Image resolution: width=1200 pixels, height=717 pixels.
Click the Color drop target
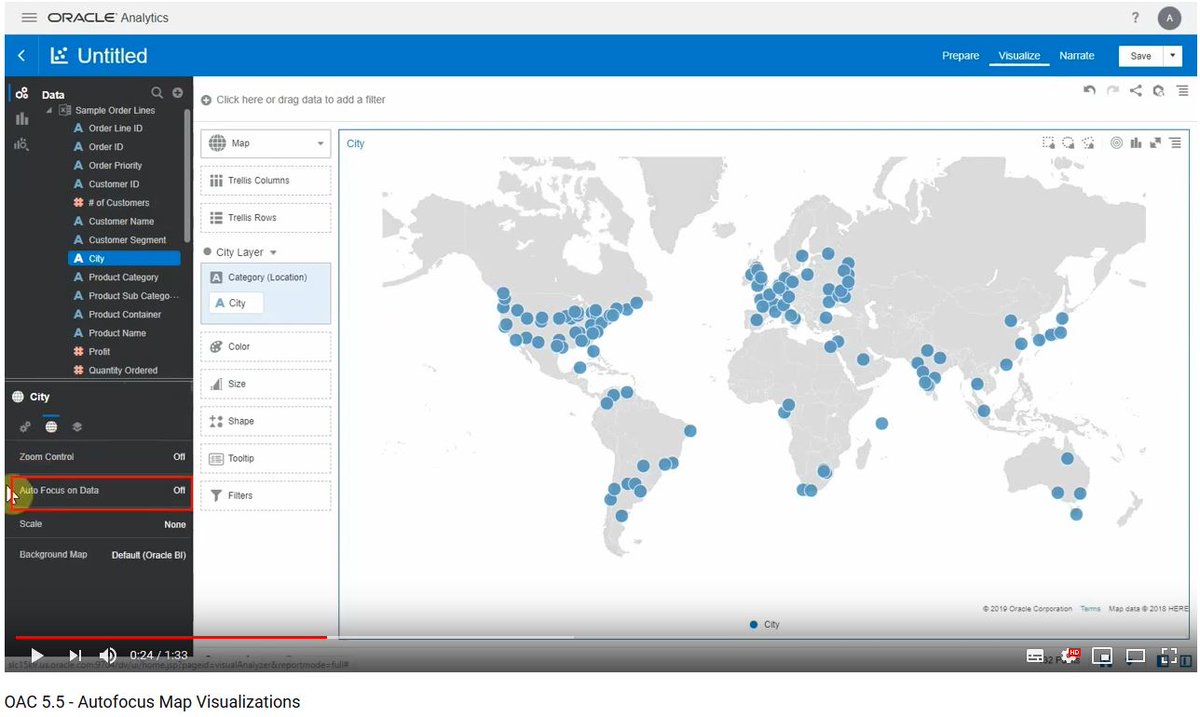point(265,347)
